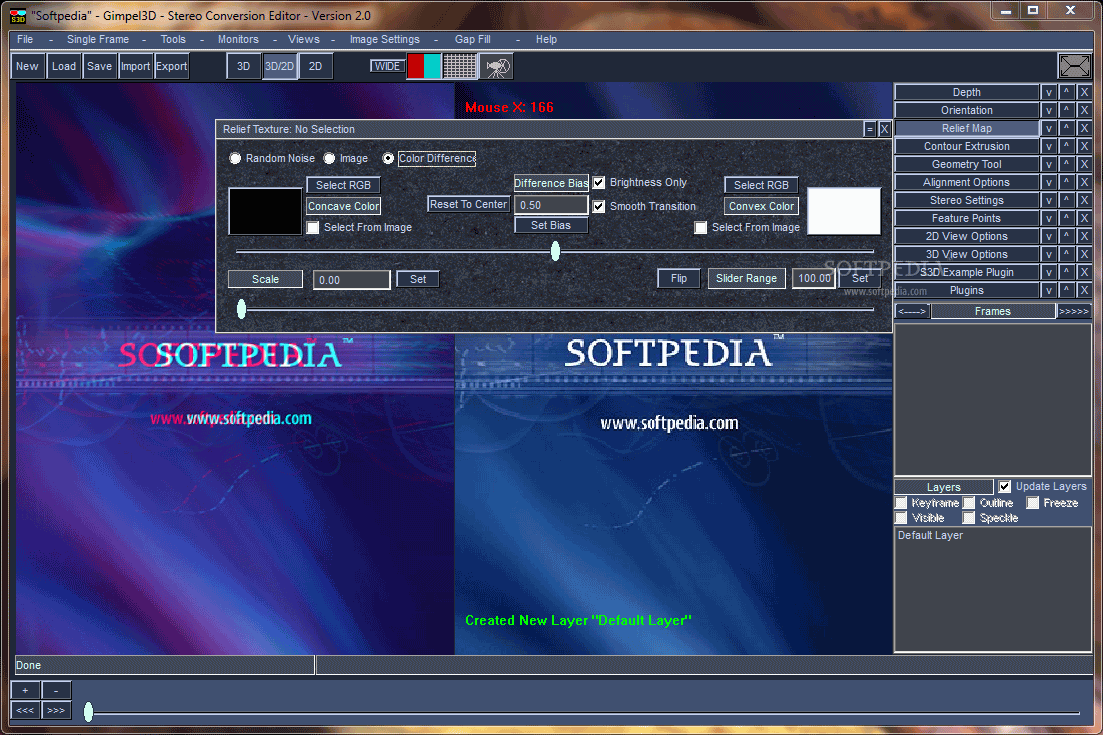The image size is (1103, 735).
Task: Expand the Orientation panel with v arrow
Action: 1049,110
